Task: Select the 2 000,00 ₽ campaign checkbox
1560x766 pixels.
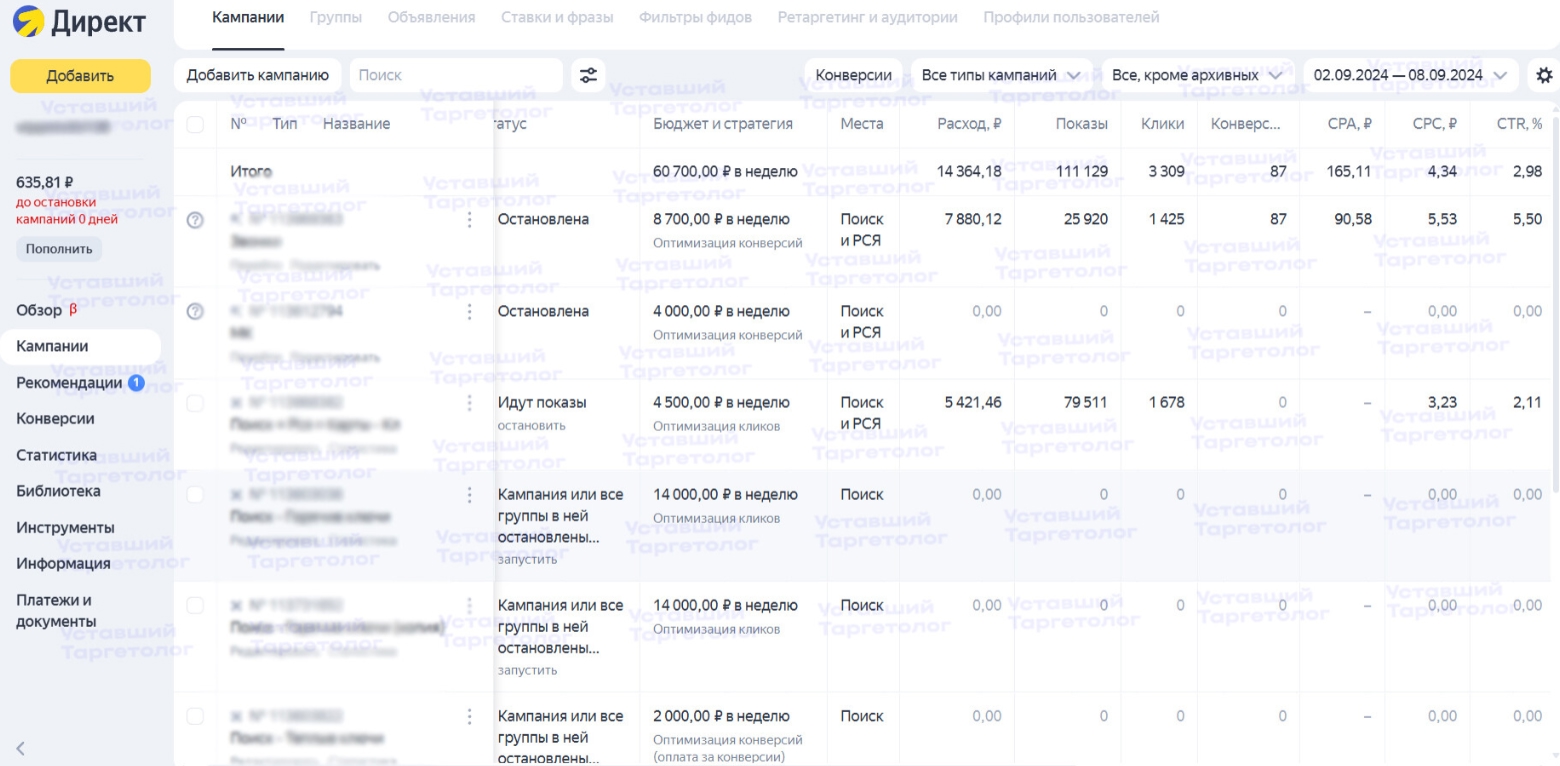Action: pos(195,717)
